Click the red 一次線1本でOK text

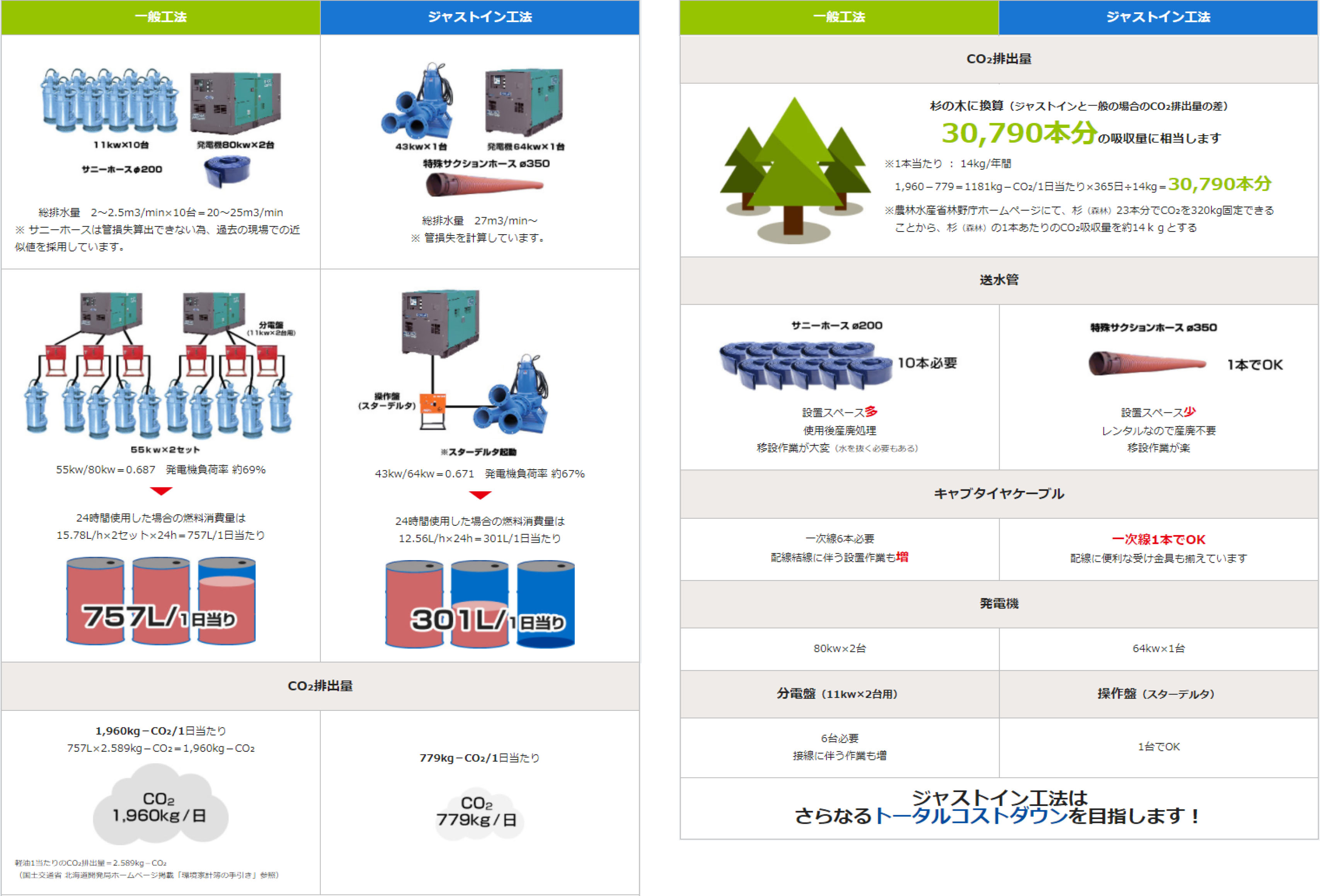[x=1158, y=539]
